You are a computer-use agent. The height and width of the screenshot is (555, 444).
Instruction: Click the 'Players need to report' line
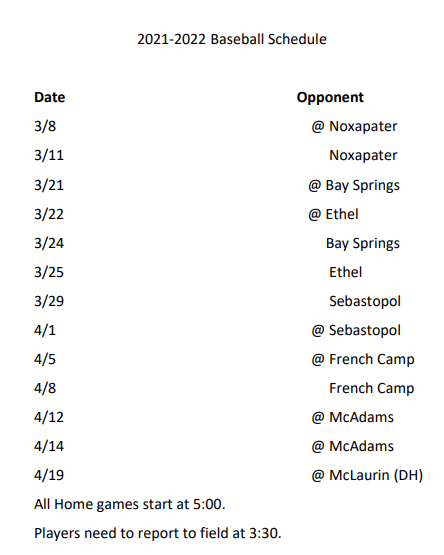(158, 533)
